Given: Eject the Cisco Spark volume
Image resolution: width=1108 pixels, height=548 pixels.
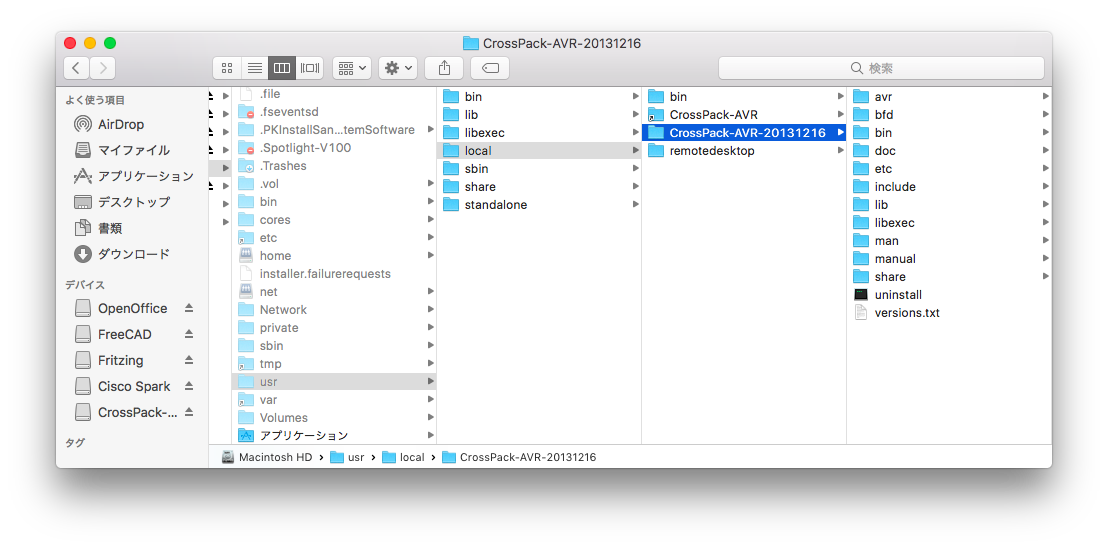Looking at the screenshot, I should [189, 386].
